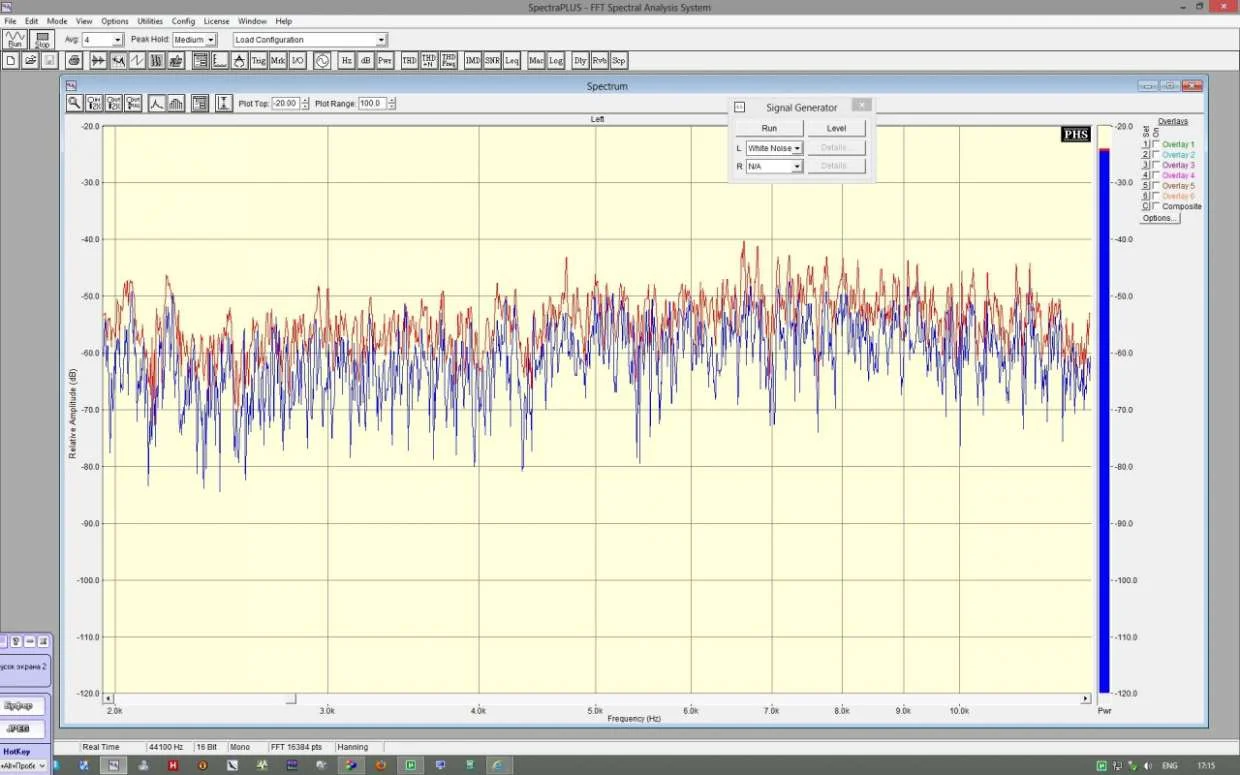Viewport: 1240px width, 775px height.
Task: Tick the Overlay 3 checkbox
Action: [x=1157, y=165]
